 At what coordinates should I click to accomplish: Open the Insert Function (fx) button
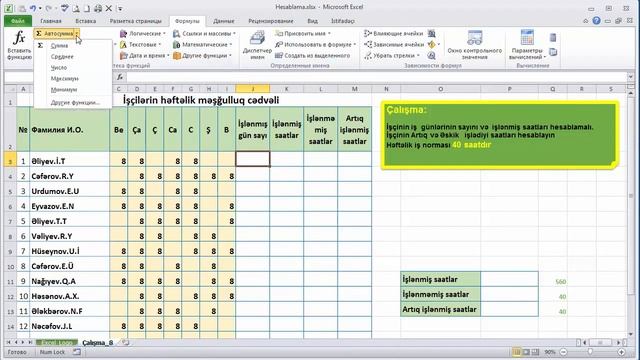tap(19, 45)
